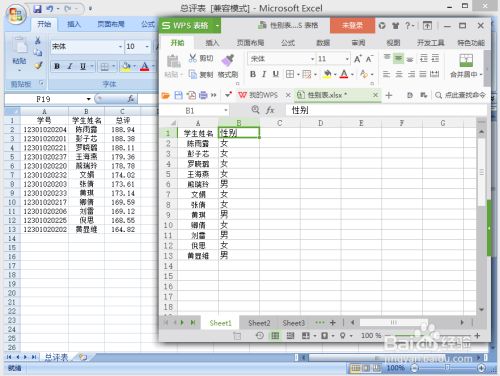
Task: Add a new sheet with the plus button
Action: click(x=332, y=322)
